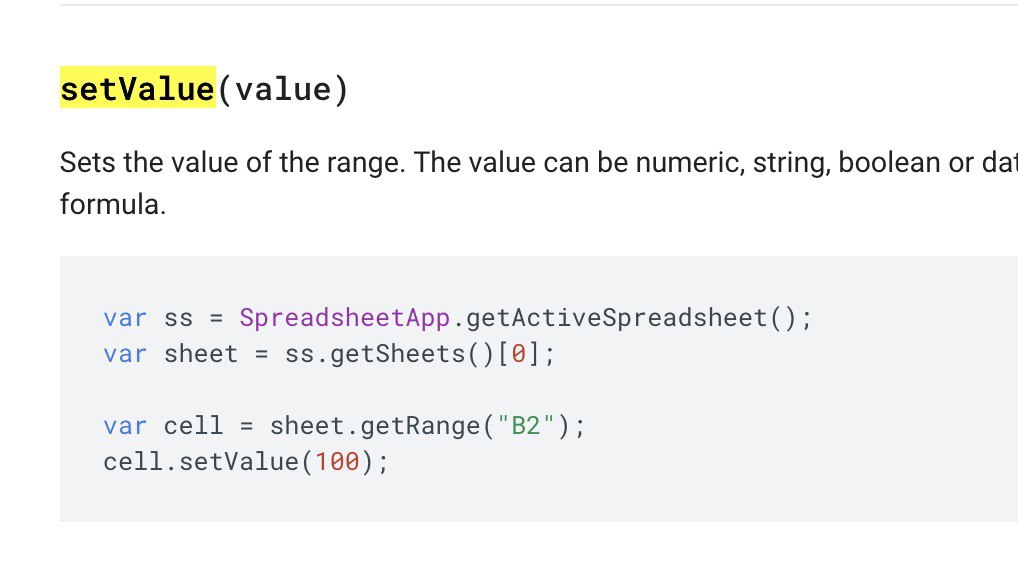Click the red 0 array index
The width and height of the screenshot is (1018, 588).
517,354
